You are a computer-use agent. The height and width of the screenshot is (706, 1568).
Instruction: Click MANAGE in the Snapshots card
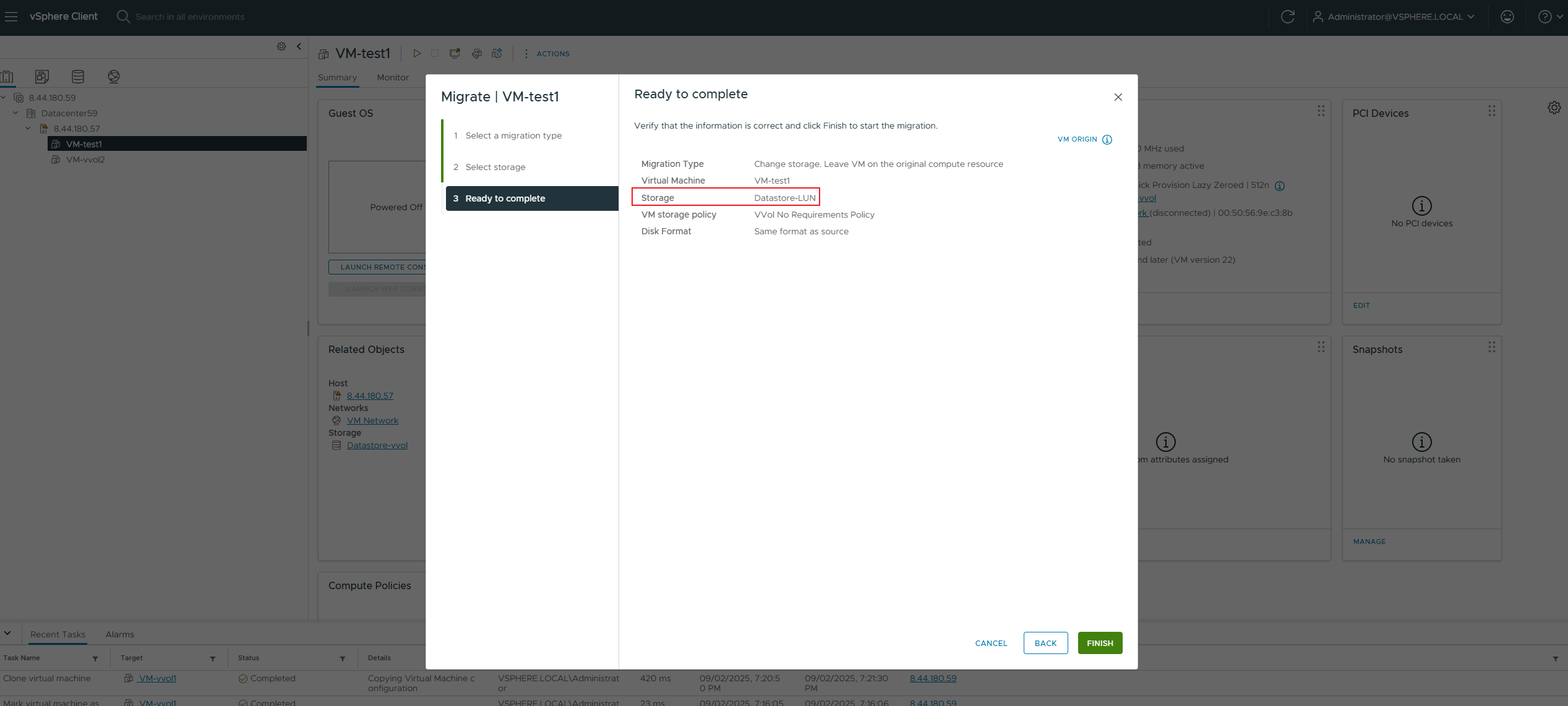click(1369, 542)
